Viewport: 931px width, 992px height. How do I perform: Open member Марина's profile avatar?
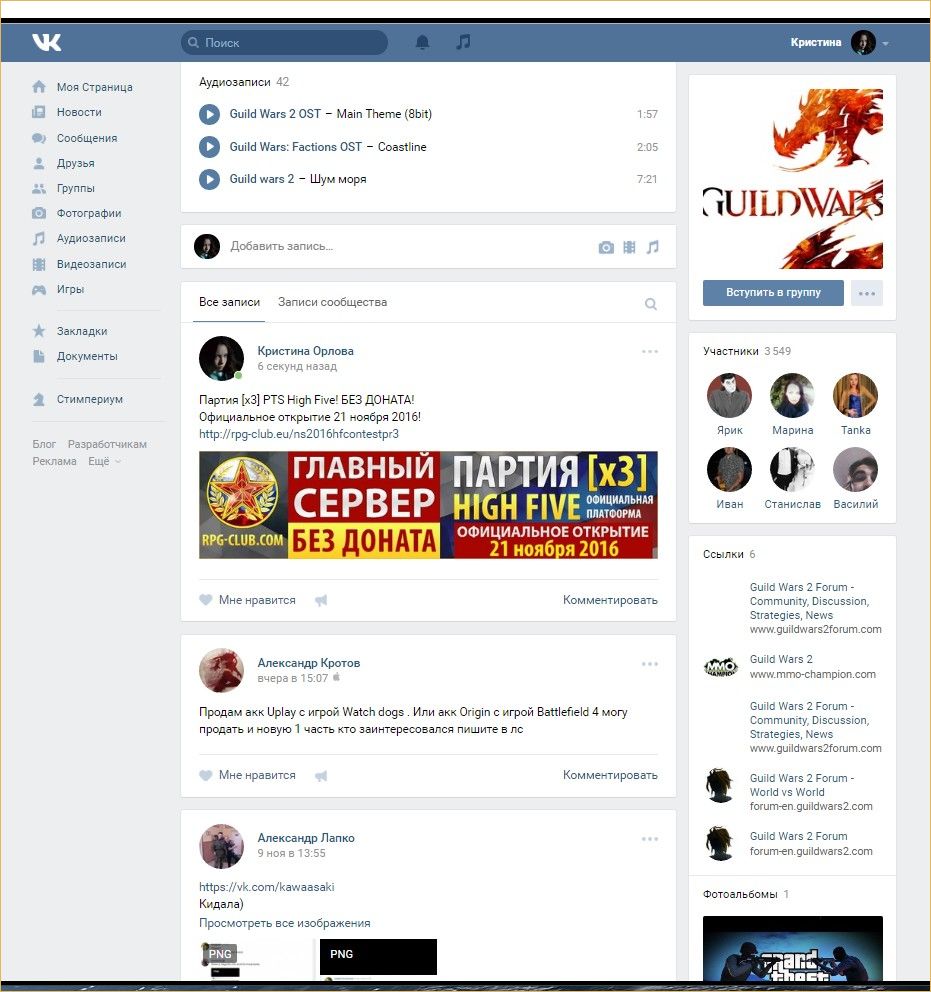coord(792,395)
